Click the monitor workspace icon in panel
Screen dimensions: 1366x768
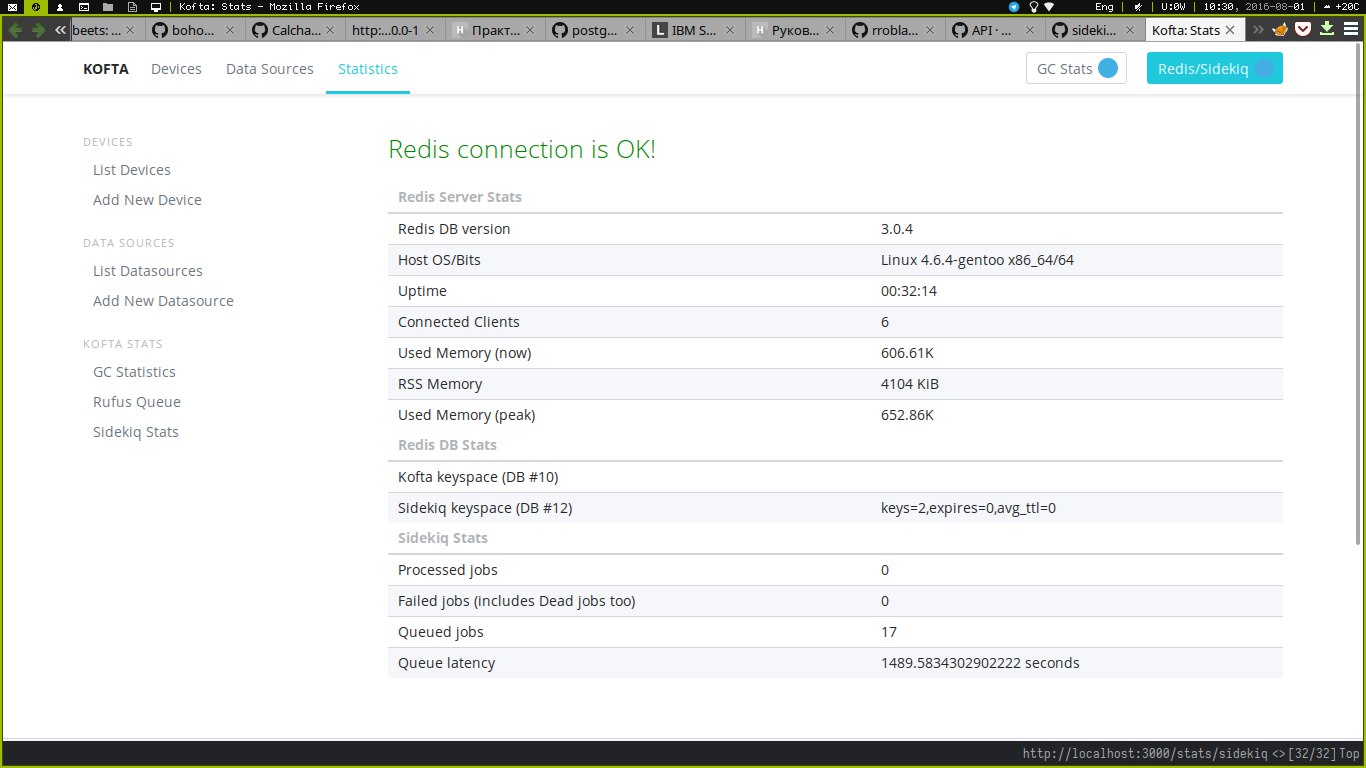point(155,6)
